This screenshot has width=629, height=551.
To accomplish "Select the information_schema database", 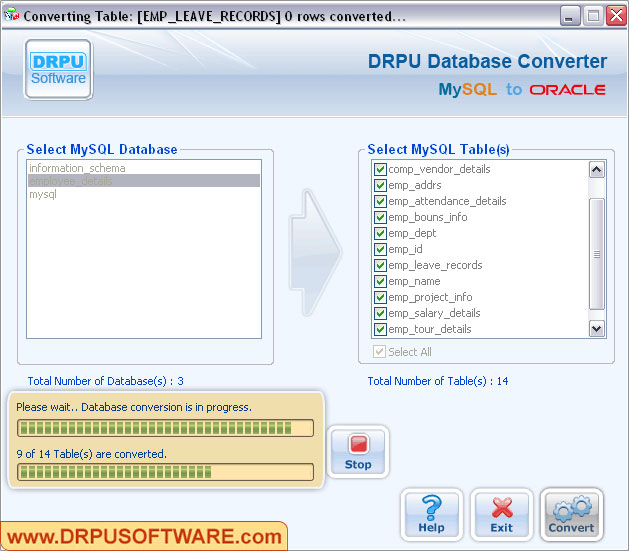I will click(144, 168).
